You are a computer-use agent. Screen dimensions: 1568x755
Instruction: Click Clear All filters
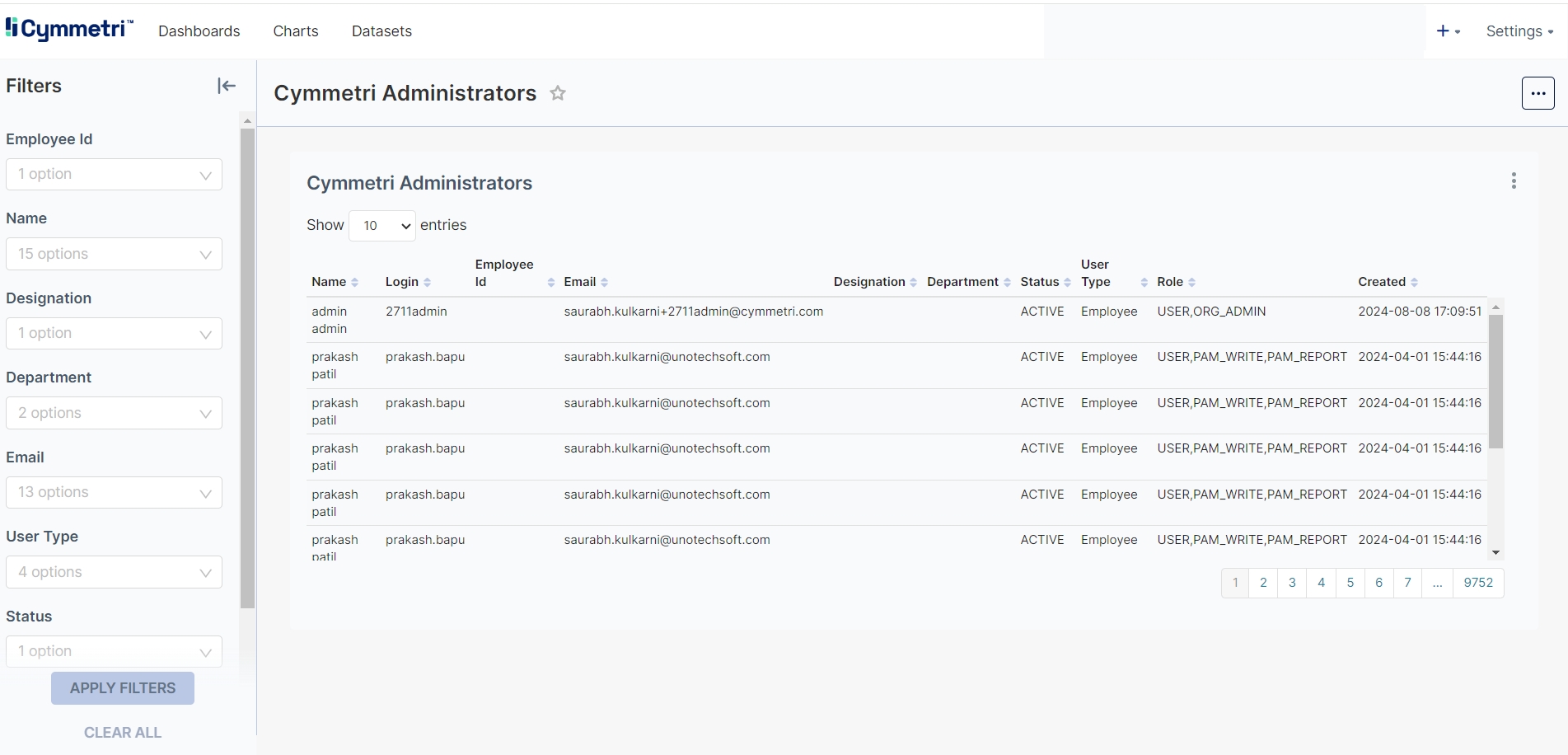click(123, 732)
